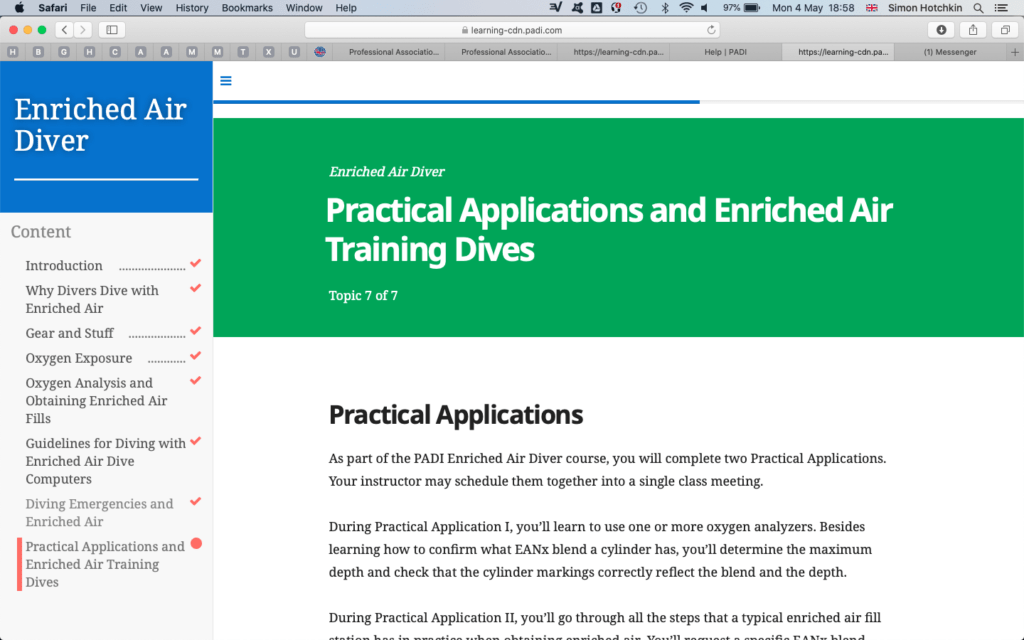Show all tabs overview
Viewport: 1024px width, 640px height.
point(1005,30)
